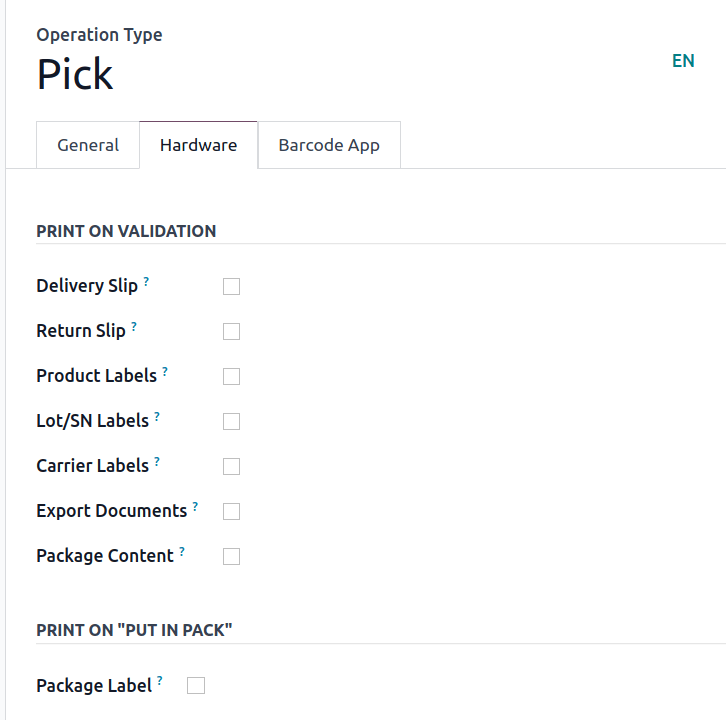Image resolution: width=726 pixels, height=720 pixels.
Task: Click the EN language translation button
Action: point(683,61)
